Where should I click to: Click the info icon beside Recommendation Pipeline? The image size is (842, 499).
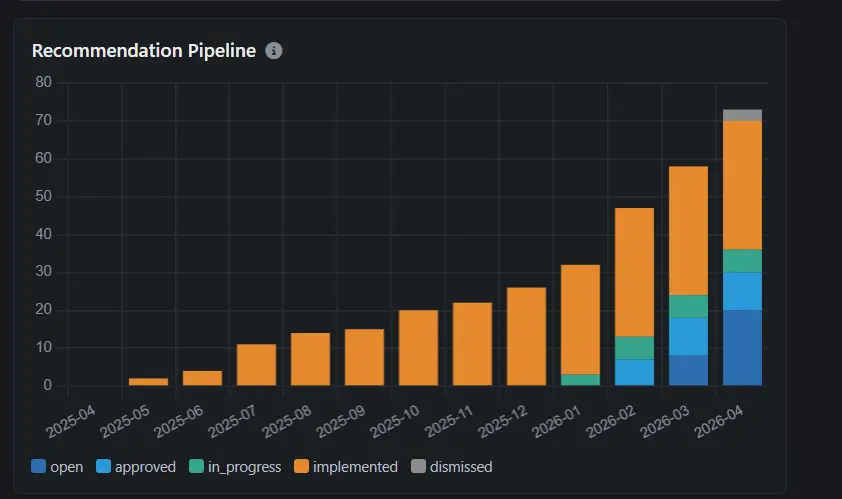(x=273, y=51)
